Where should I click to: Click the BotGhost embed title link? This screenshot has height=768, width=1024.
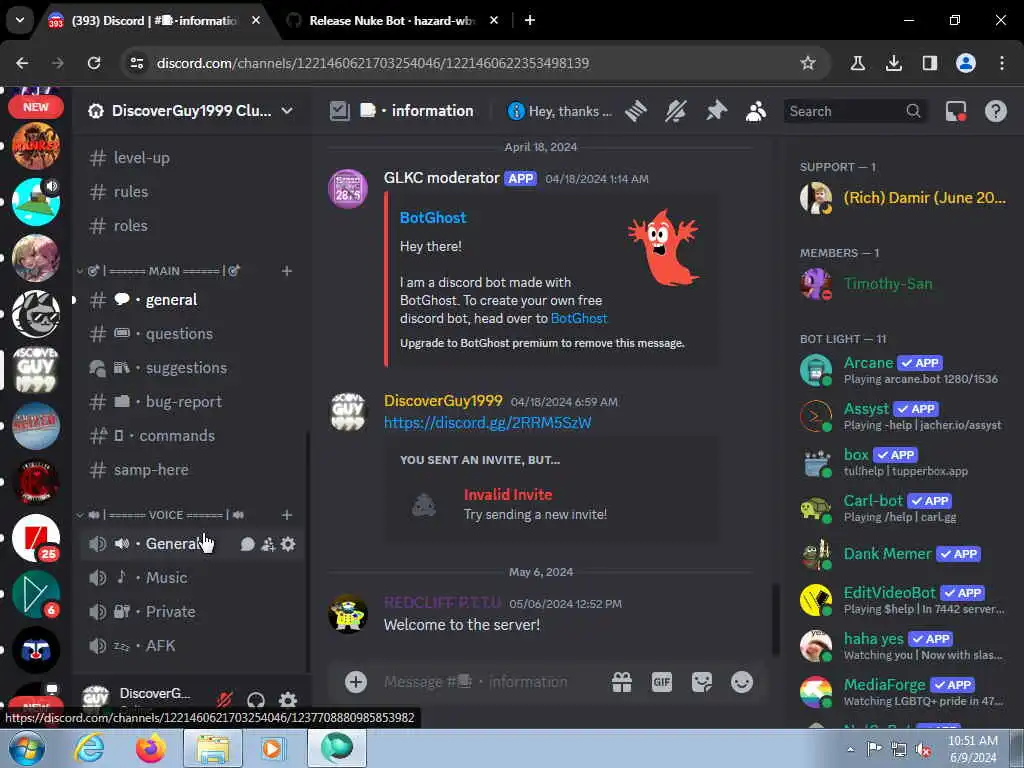[433, 218]
